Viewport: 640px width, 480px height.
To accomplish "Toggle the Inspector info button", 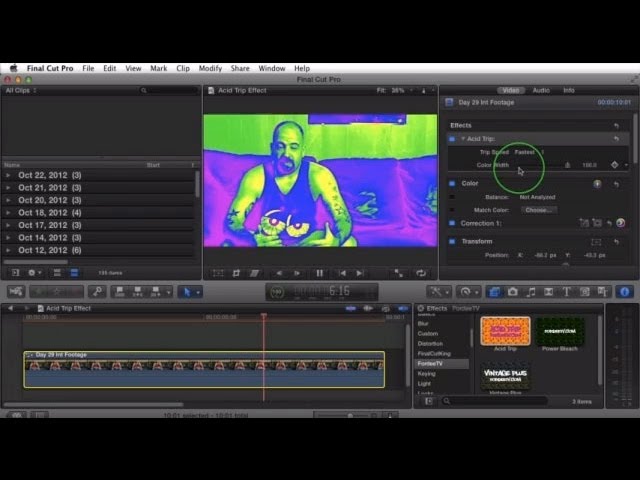I will coord(624,292).
